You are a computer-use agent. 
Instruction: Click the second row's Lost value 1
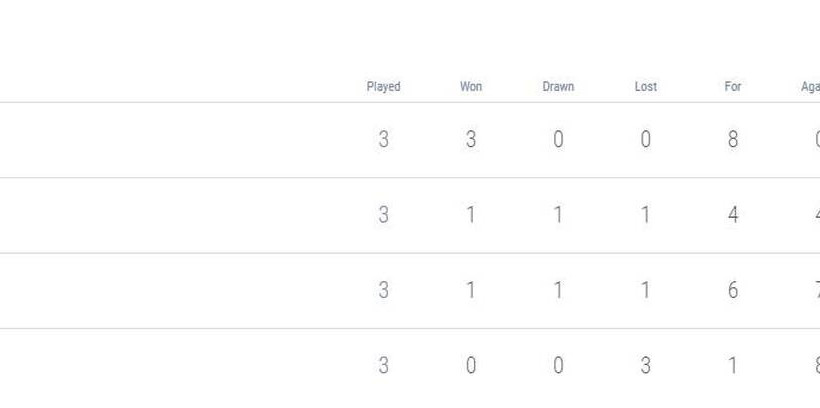tap(646, 215)
